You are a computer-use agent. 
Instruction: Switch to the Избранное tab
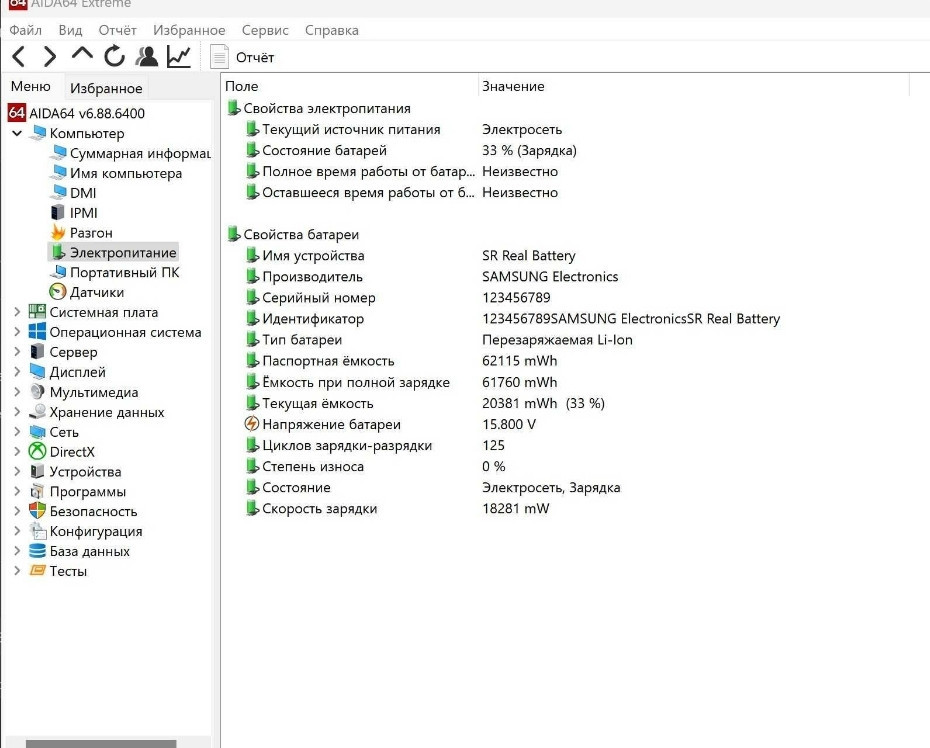106,88
